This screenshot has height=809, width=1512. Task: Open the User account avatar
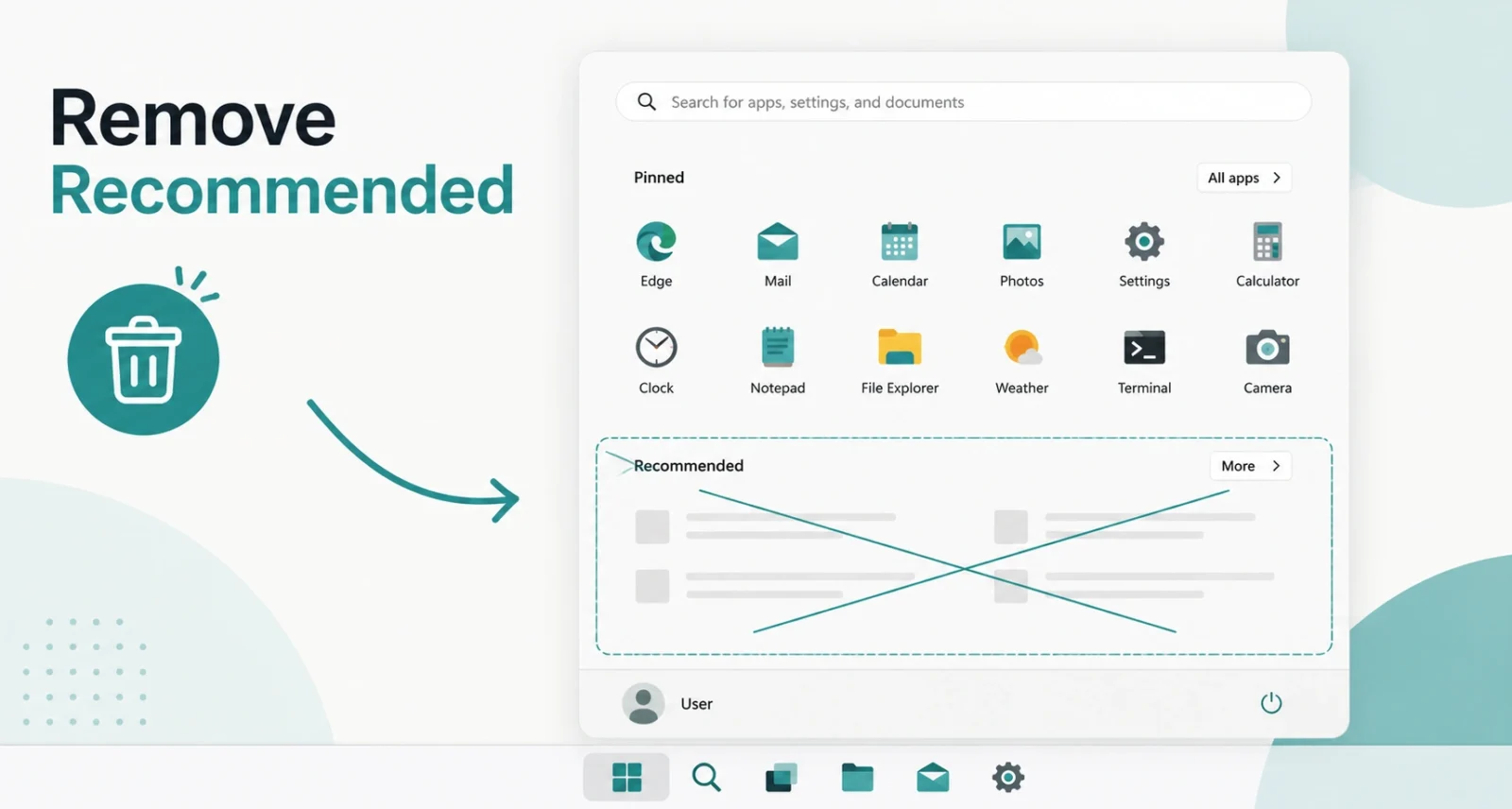[644, 704]
